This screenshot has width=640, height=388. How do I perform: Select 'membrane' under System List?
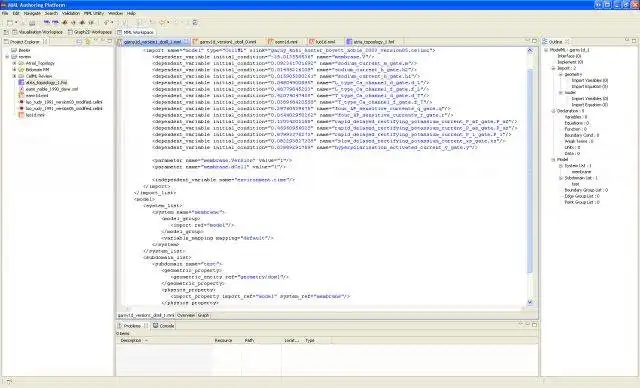click(581, 172)
